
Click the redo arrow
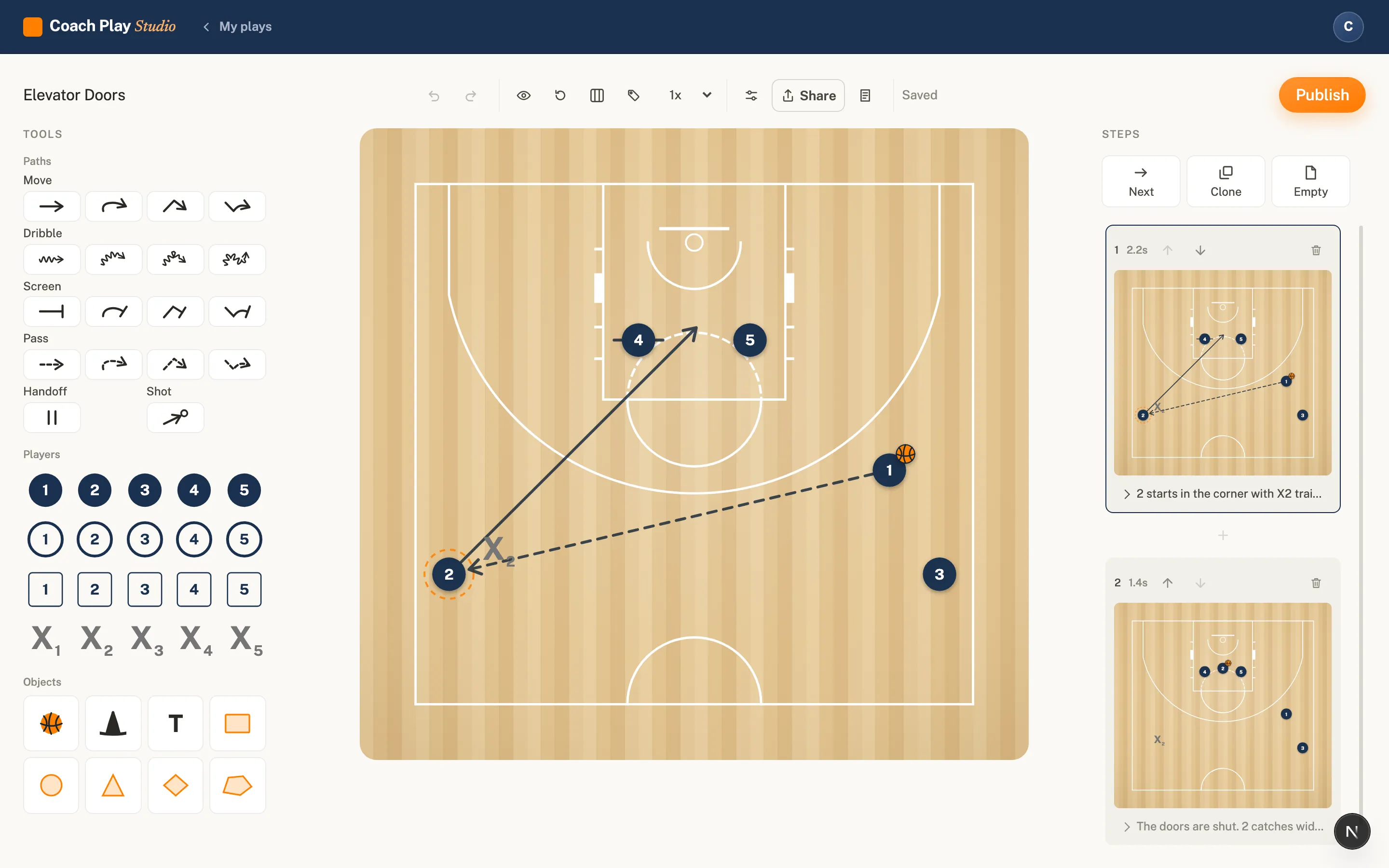(471, 95)
